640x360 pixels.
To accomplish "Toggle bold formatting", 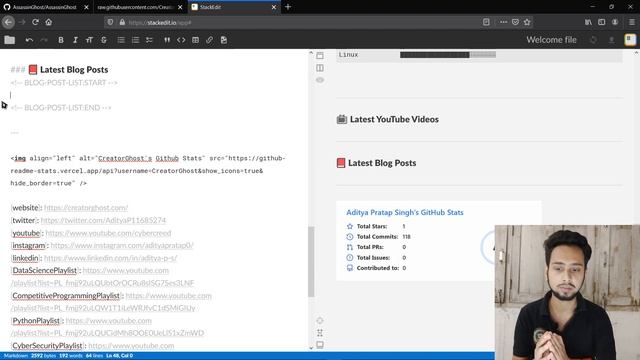I will [x=61, y=40].
